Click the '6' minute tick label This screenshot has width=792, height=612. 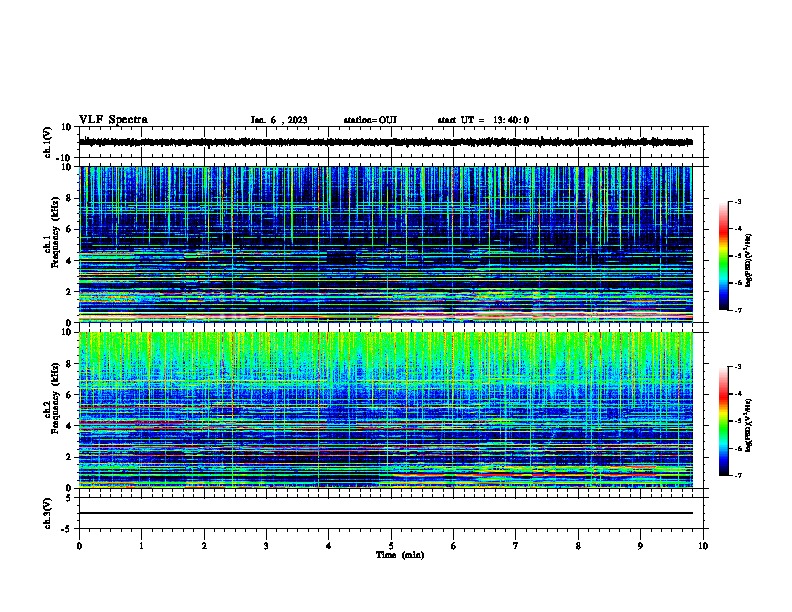click(x=454, y=546)
